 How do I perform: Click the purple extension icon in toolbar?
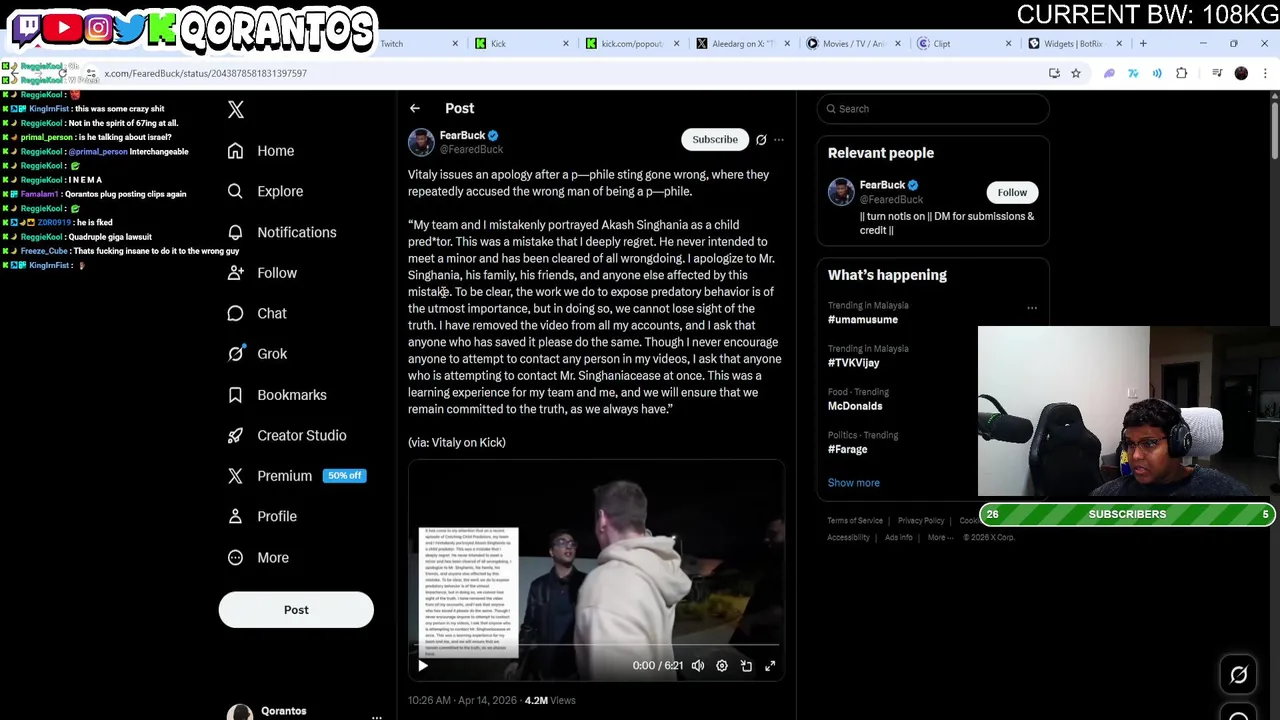pyautogui.click(x=1109, y=73)
